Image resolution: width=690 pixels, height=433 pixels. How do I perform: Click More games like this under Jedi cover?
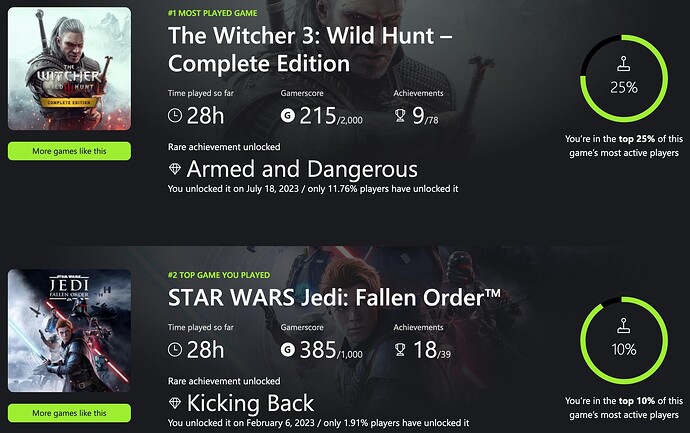point(69,413)
